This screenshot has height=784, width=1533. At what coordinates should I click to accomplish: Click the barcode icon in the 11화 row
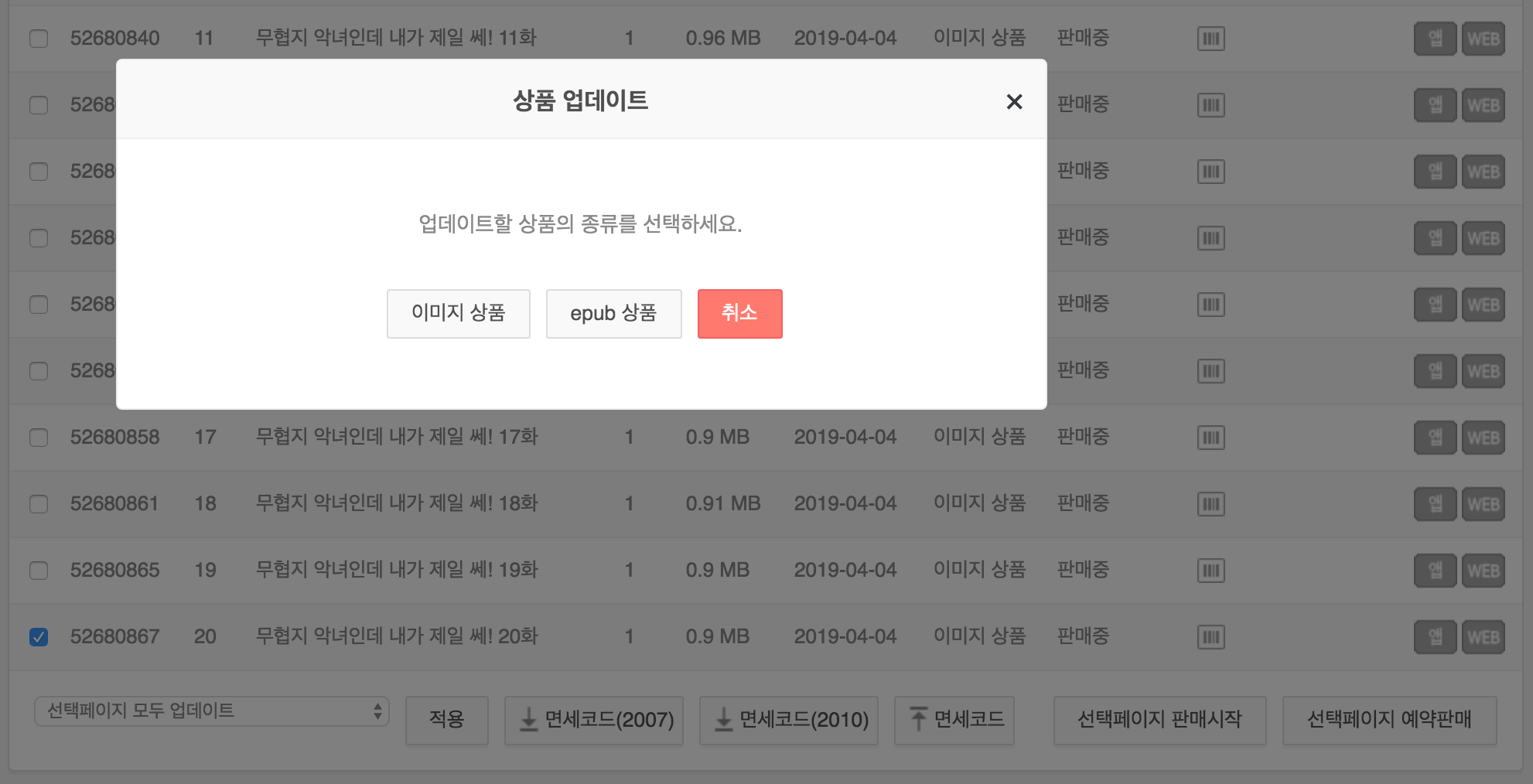coord(1210,38)
